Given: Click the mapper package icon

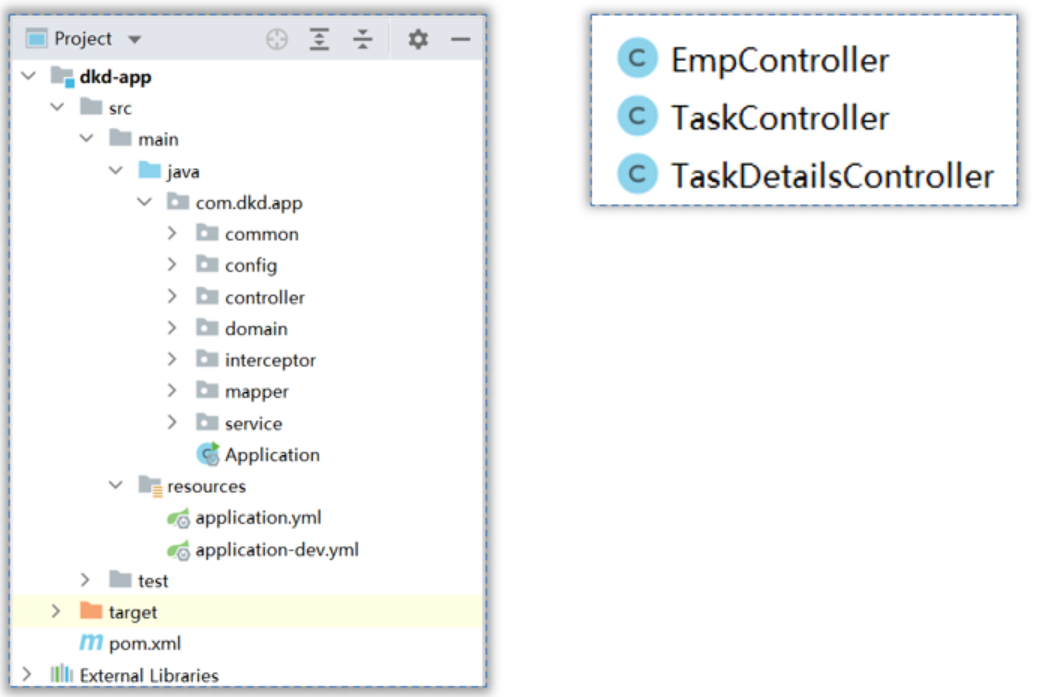Looking at the screenshot, I should point(207,390).
